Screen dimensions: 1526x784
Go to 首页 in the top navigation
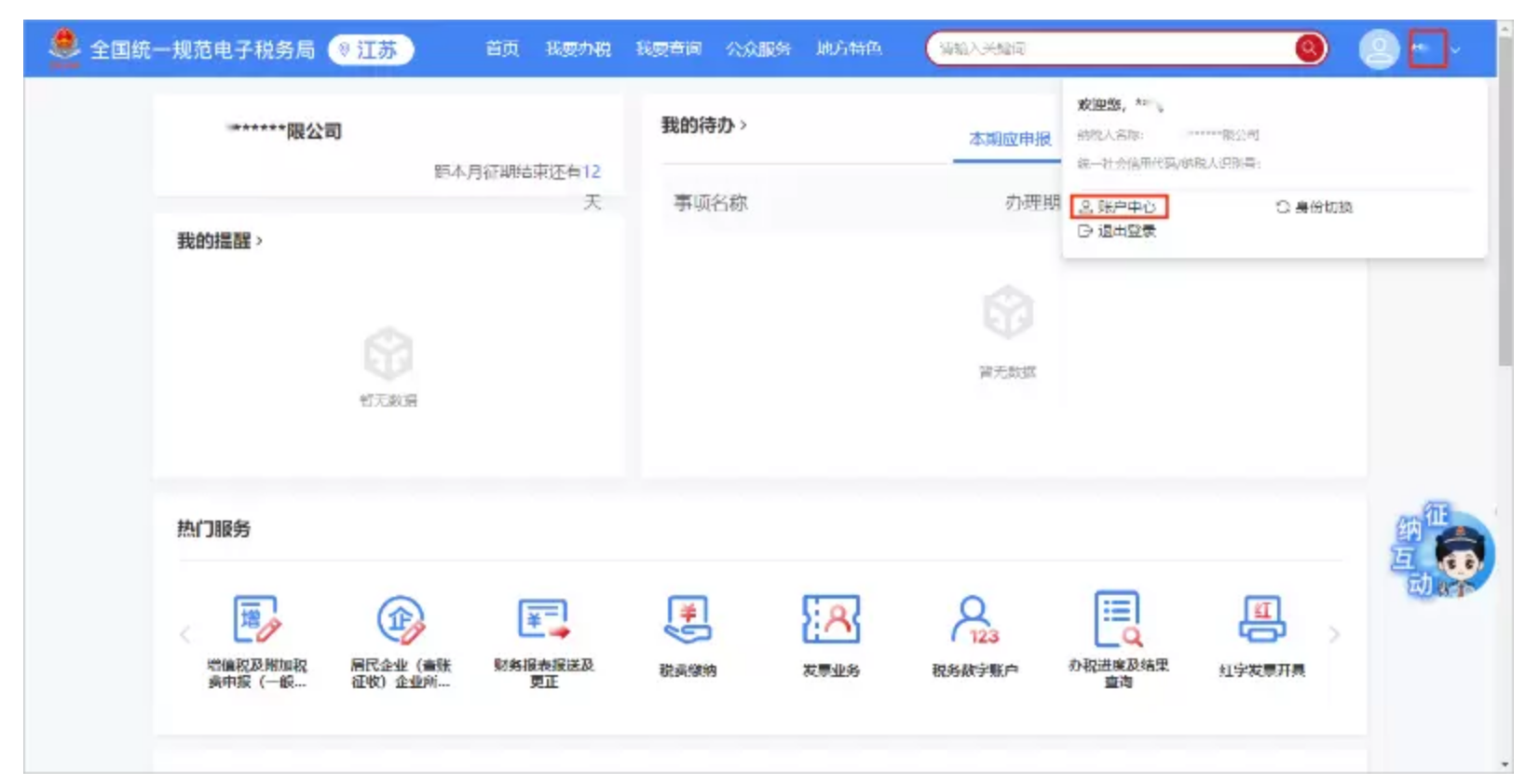point(502,48)
